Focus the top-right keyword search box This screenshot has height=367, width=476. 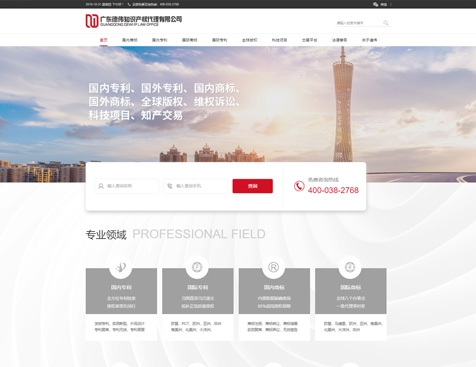(358, 23)
